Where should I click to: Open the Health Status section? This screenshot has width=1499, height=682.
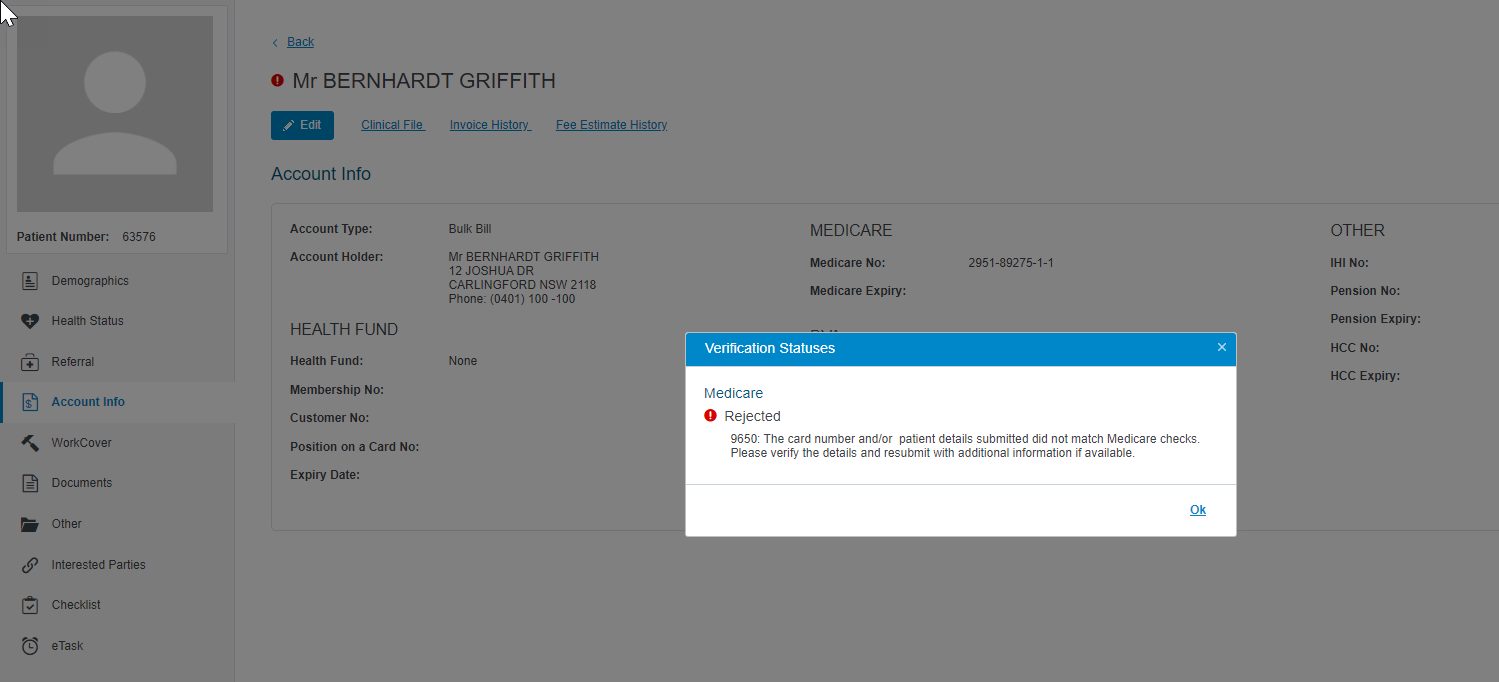(x=88, y=321)
